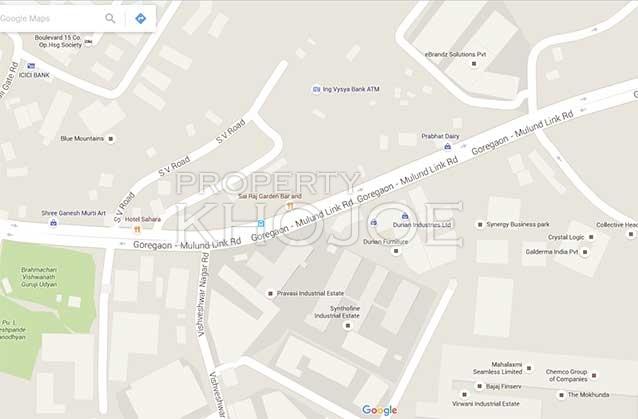Click the Galderma India Pvt marker
Viewport: 638px width, 419px height.
[x=585, y=252]
